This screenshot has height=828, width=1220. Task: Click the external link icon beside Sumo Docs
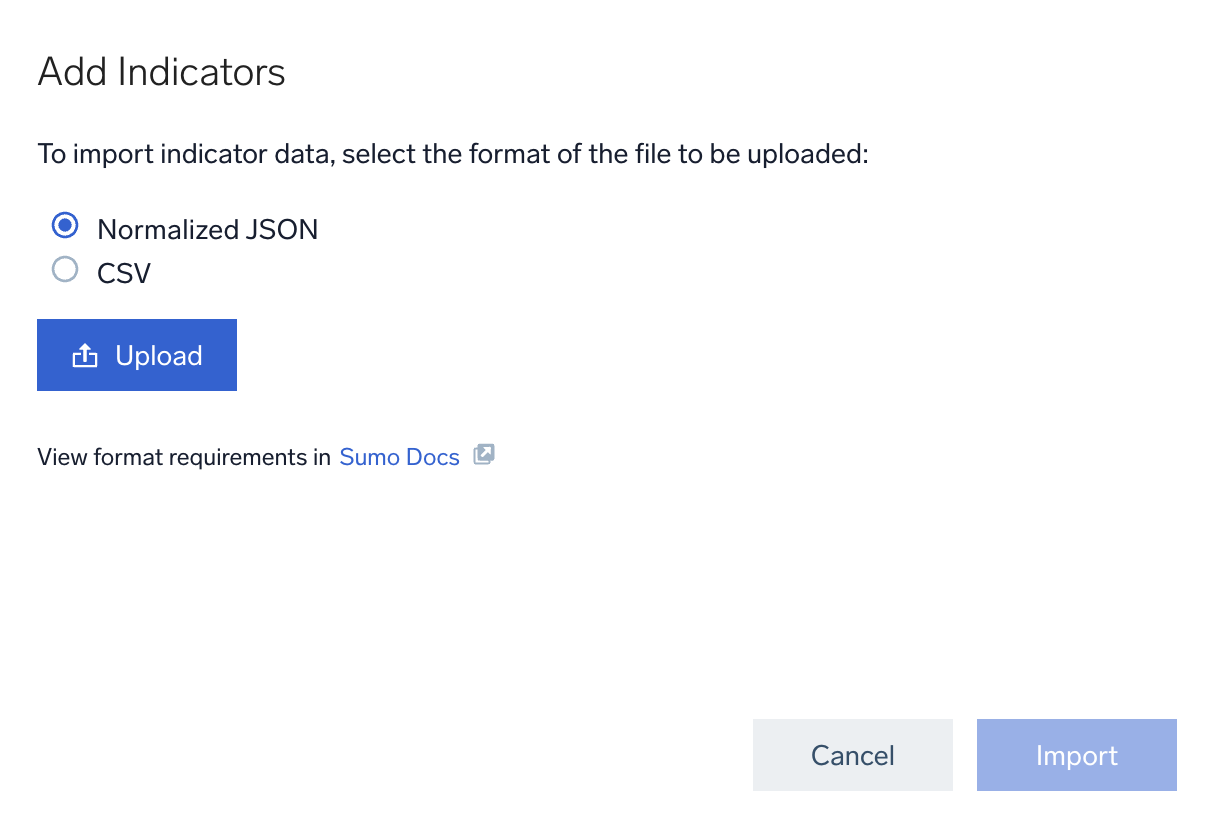[484, 454]
